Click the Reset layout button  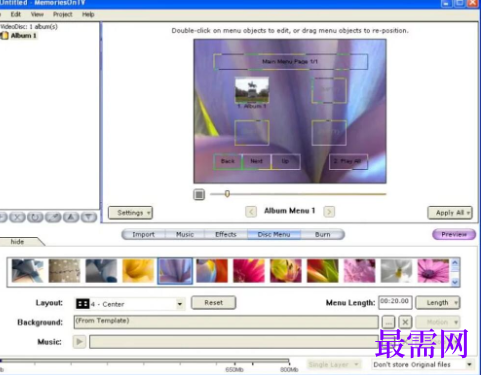tap(213, 303)
